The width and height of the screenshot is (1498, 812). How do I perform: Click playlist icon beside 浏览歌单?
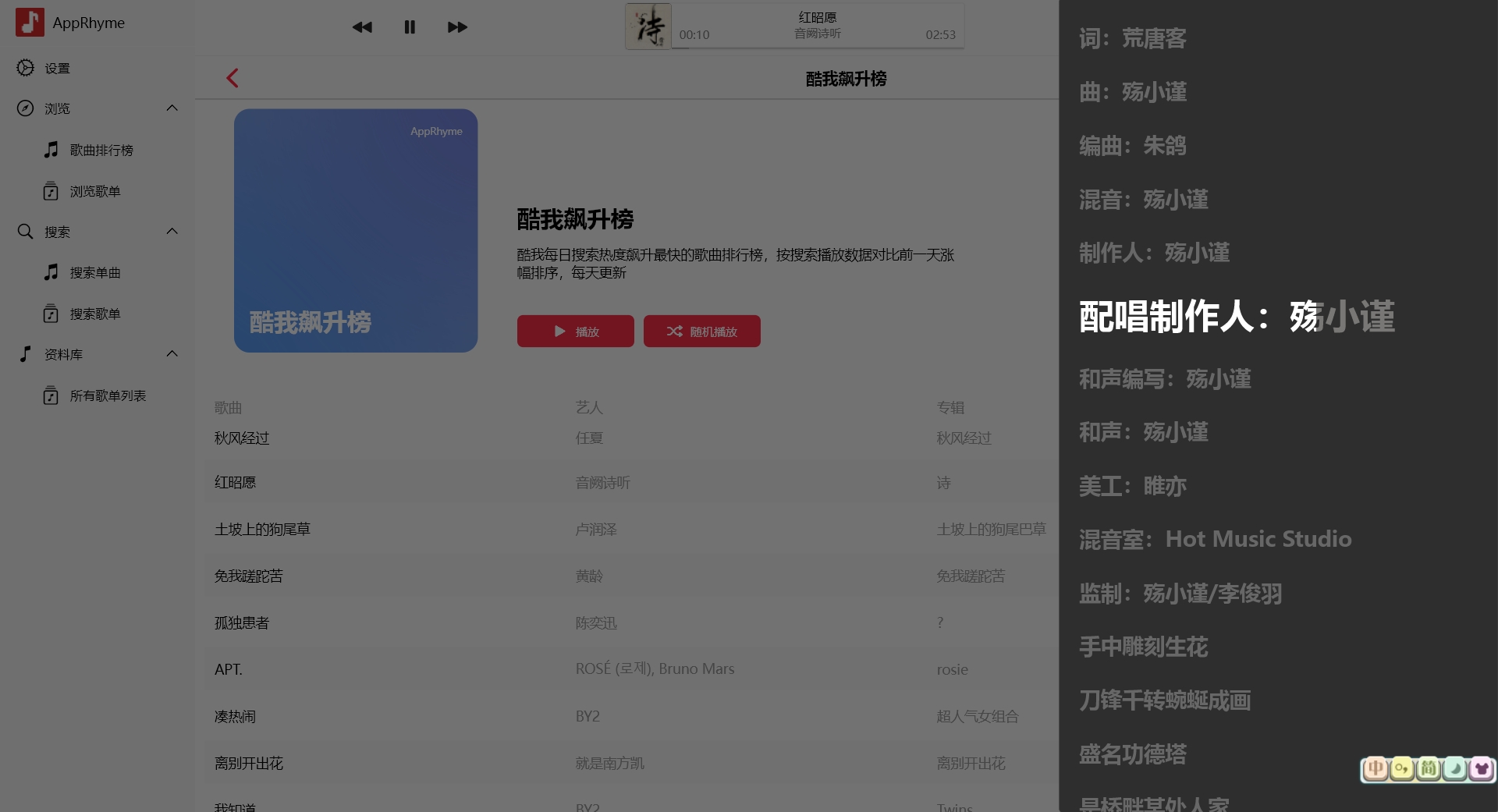tap(51, 191)
